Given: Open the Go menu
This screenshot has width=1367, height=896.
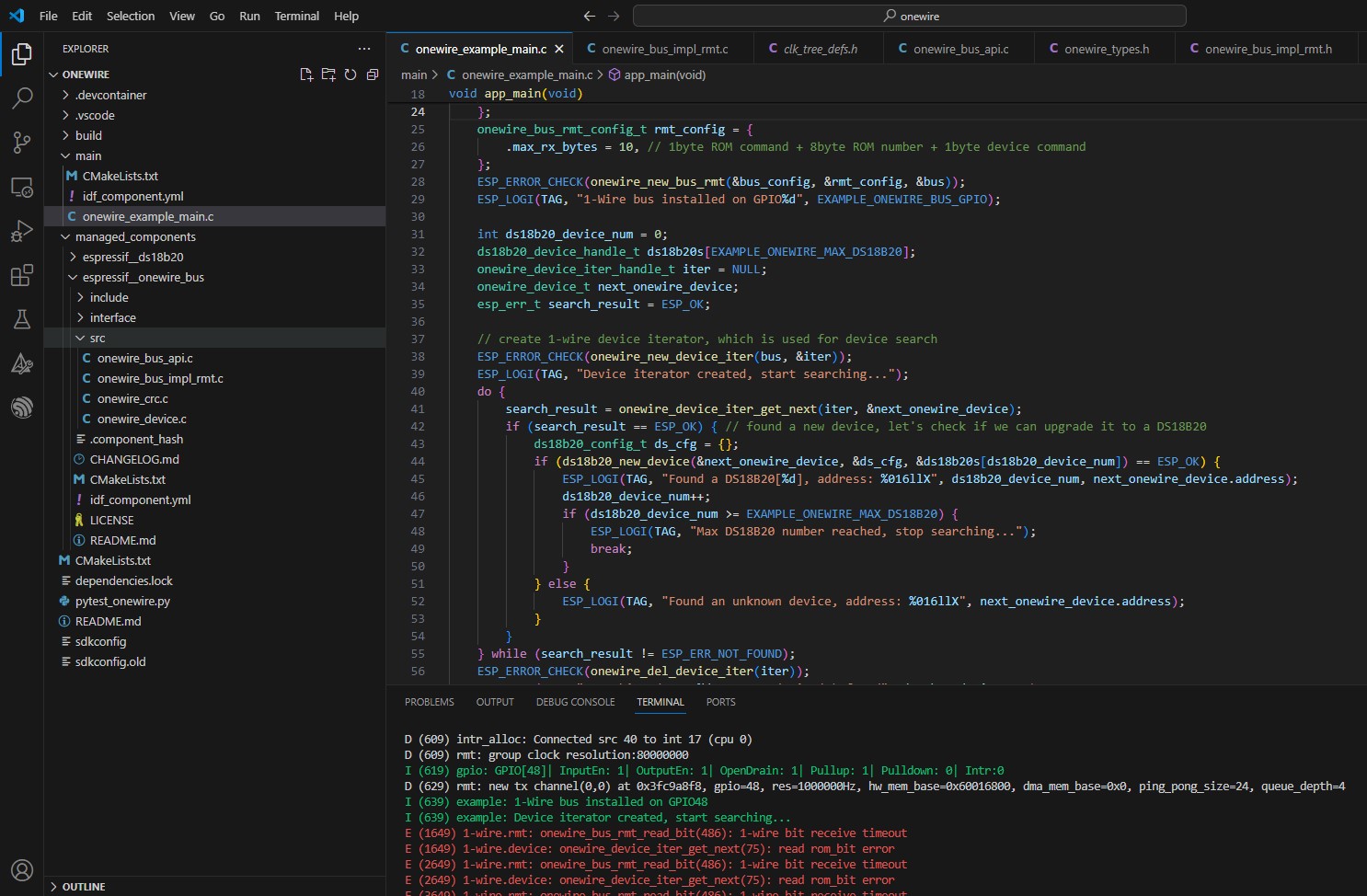Looking at the screenshot, I should (217, 16).
